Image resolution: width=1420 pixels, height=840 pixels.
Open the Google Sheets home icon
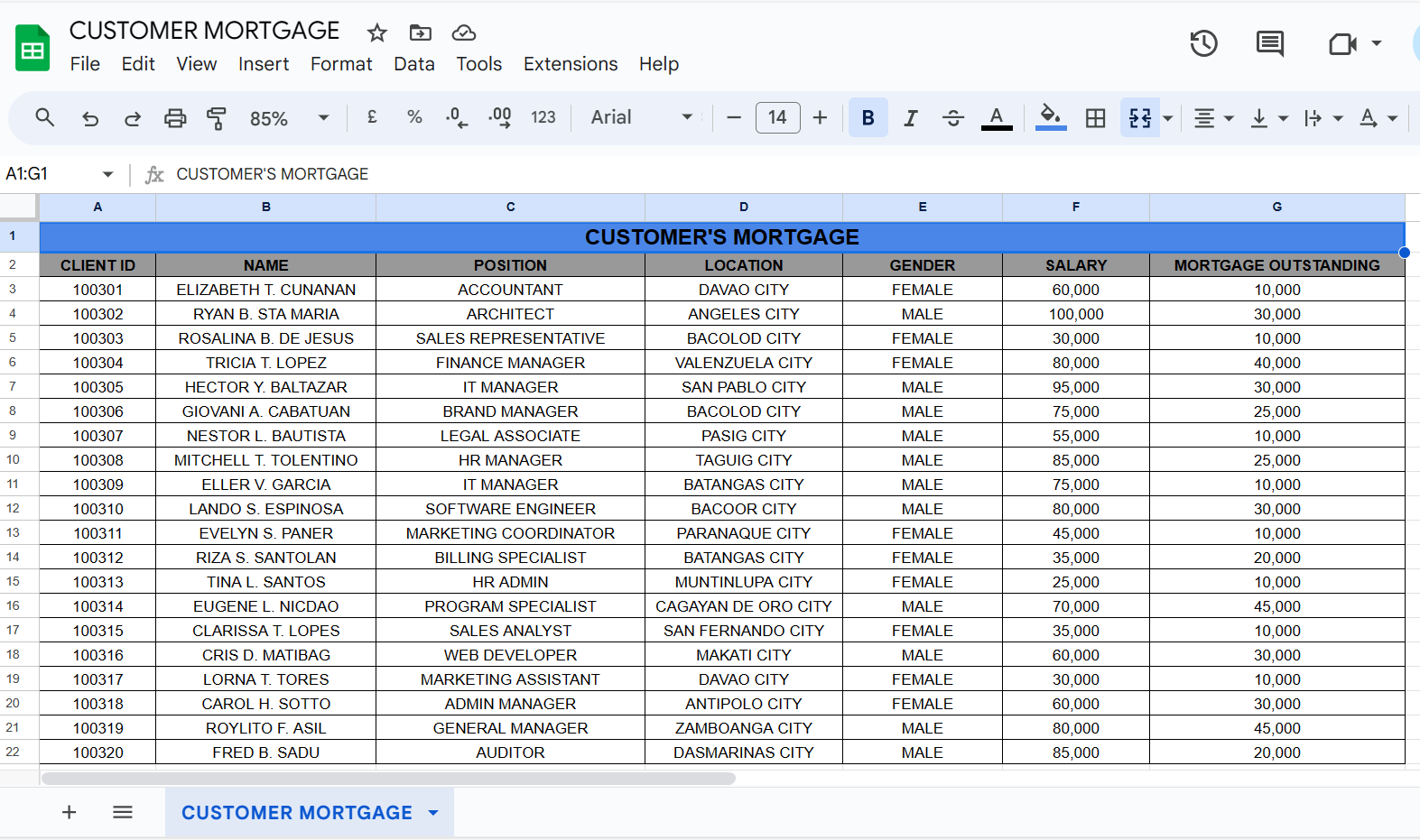click(x=32, y=48)
